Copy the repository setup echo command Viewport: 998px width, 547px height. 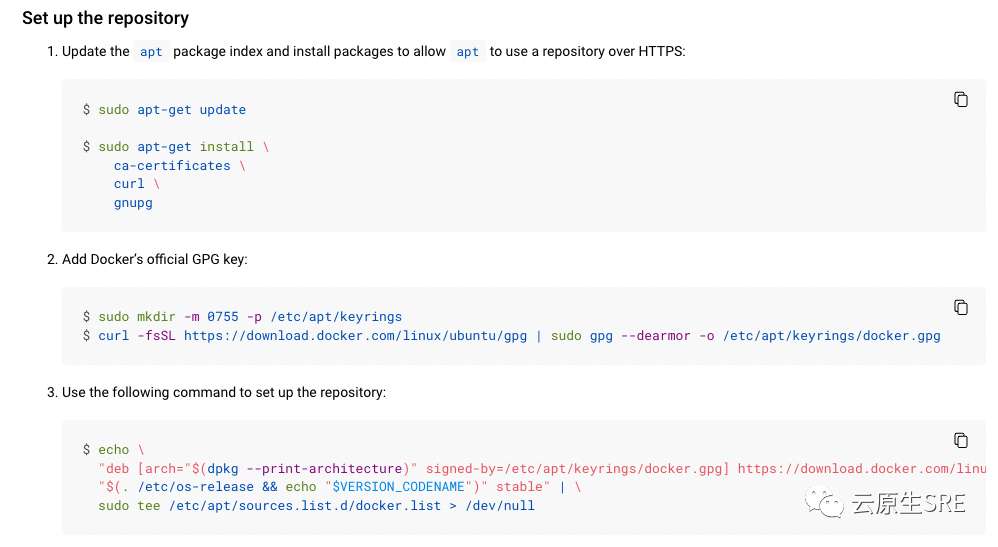coord(960,440)
